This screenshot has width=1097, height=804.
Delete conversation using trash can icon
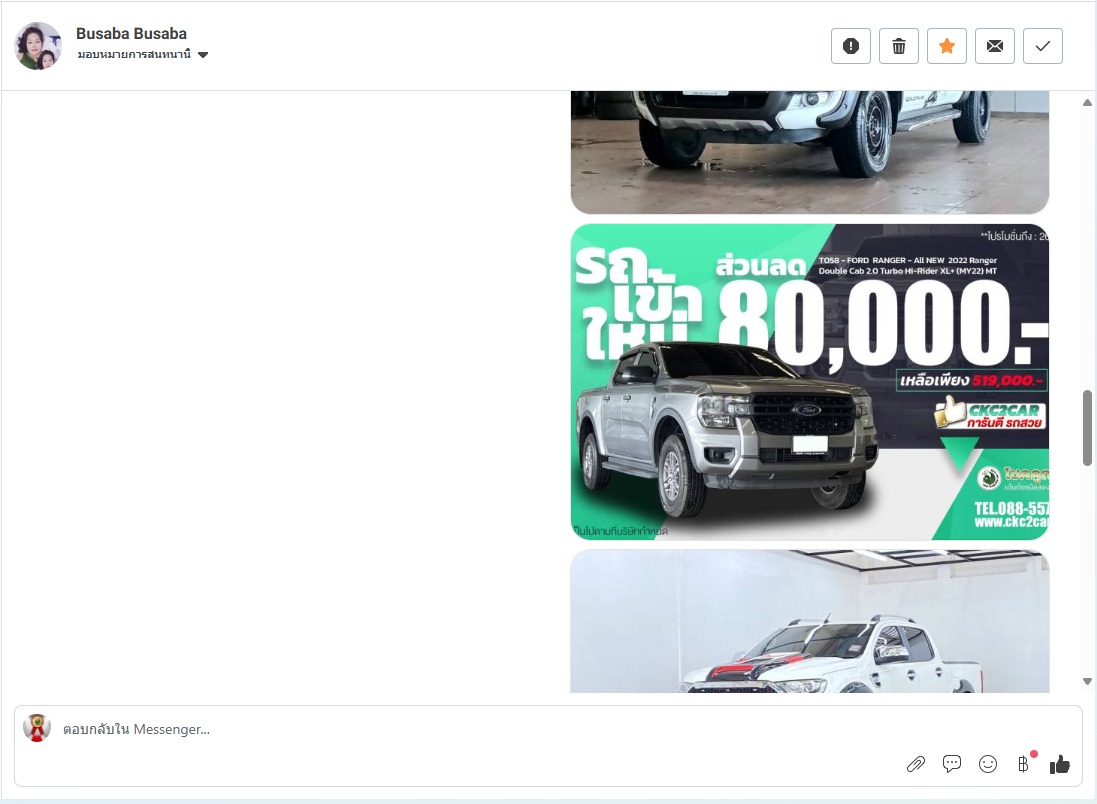pos(899,46)
